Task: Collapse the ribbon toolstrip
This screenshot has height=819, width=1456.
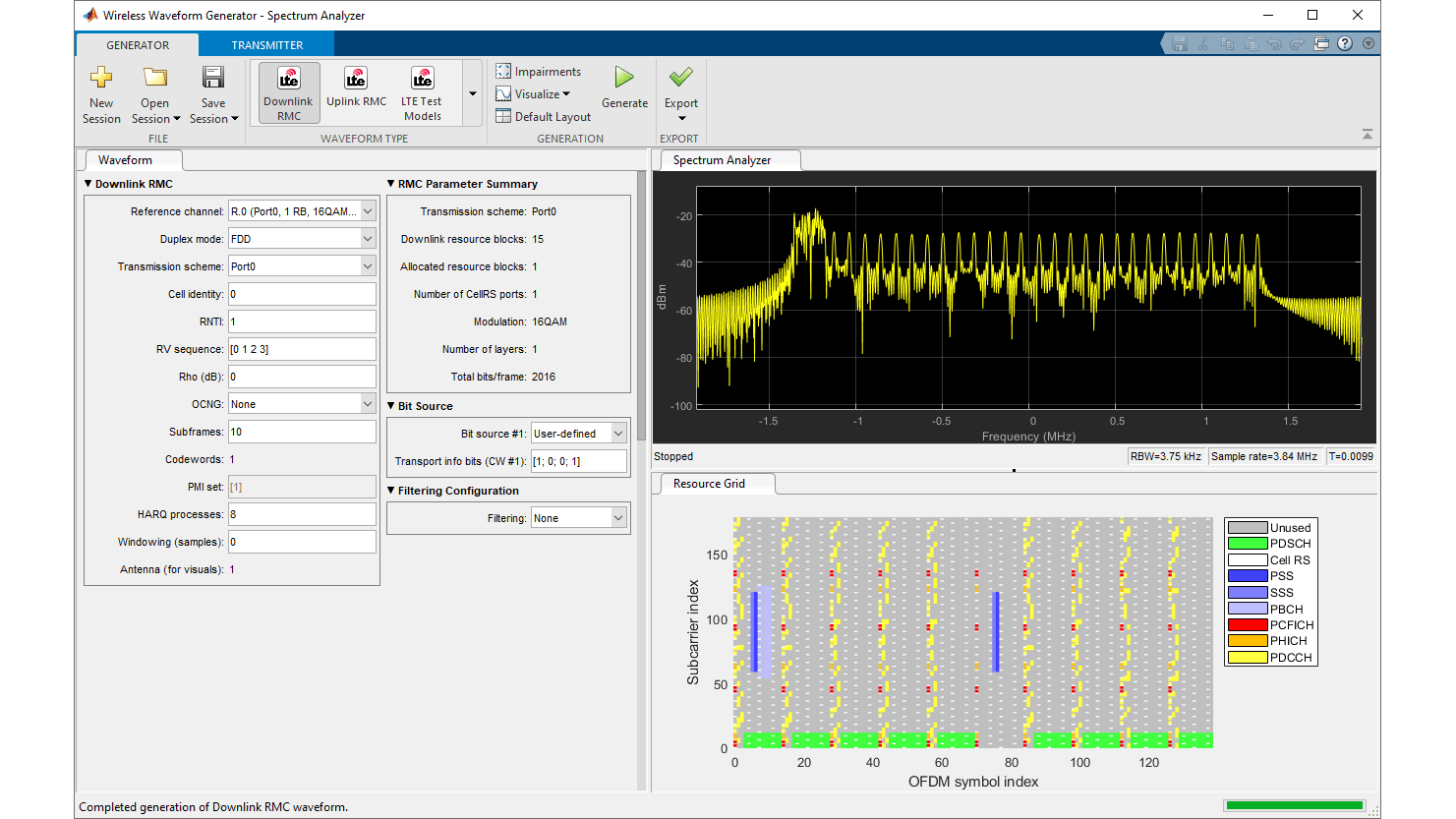Action: [1367, 134]
